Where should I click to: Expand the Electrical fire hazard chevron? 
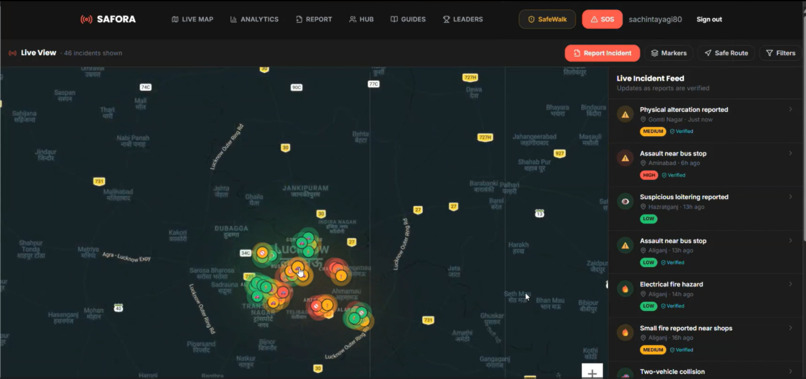790,284
